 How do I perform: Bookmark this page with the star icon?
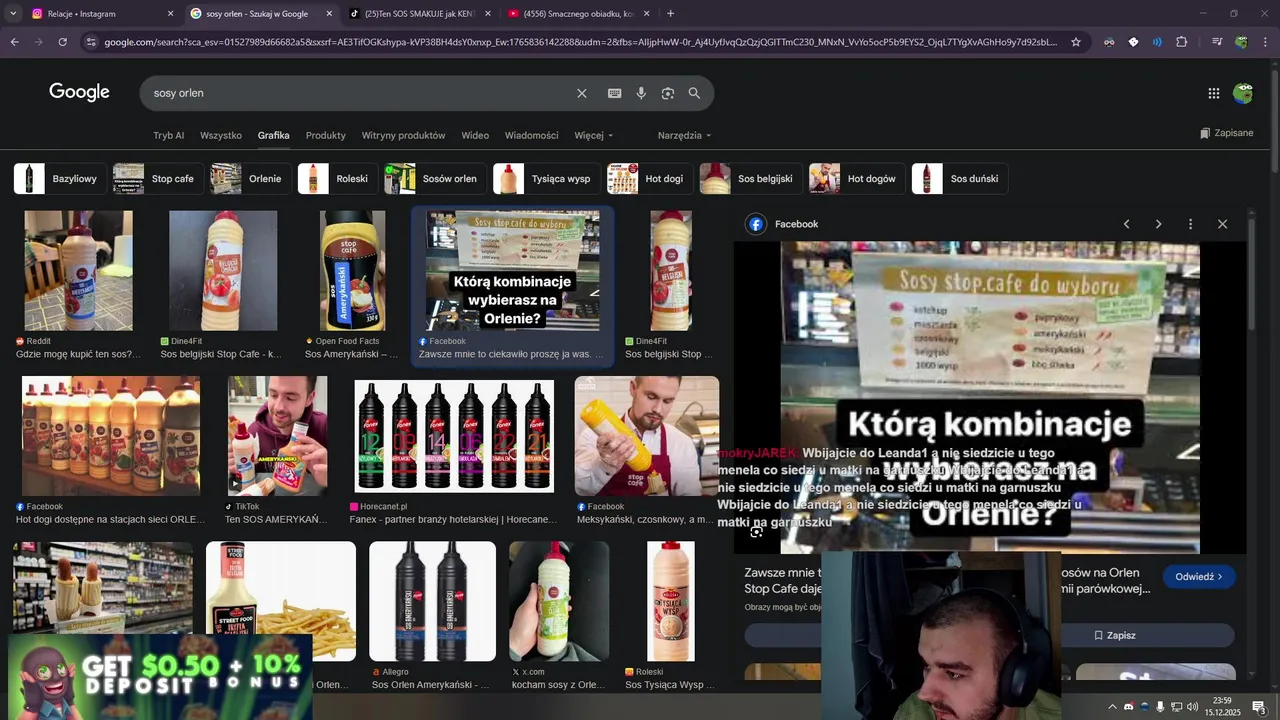point(1076,42)
